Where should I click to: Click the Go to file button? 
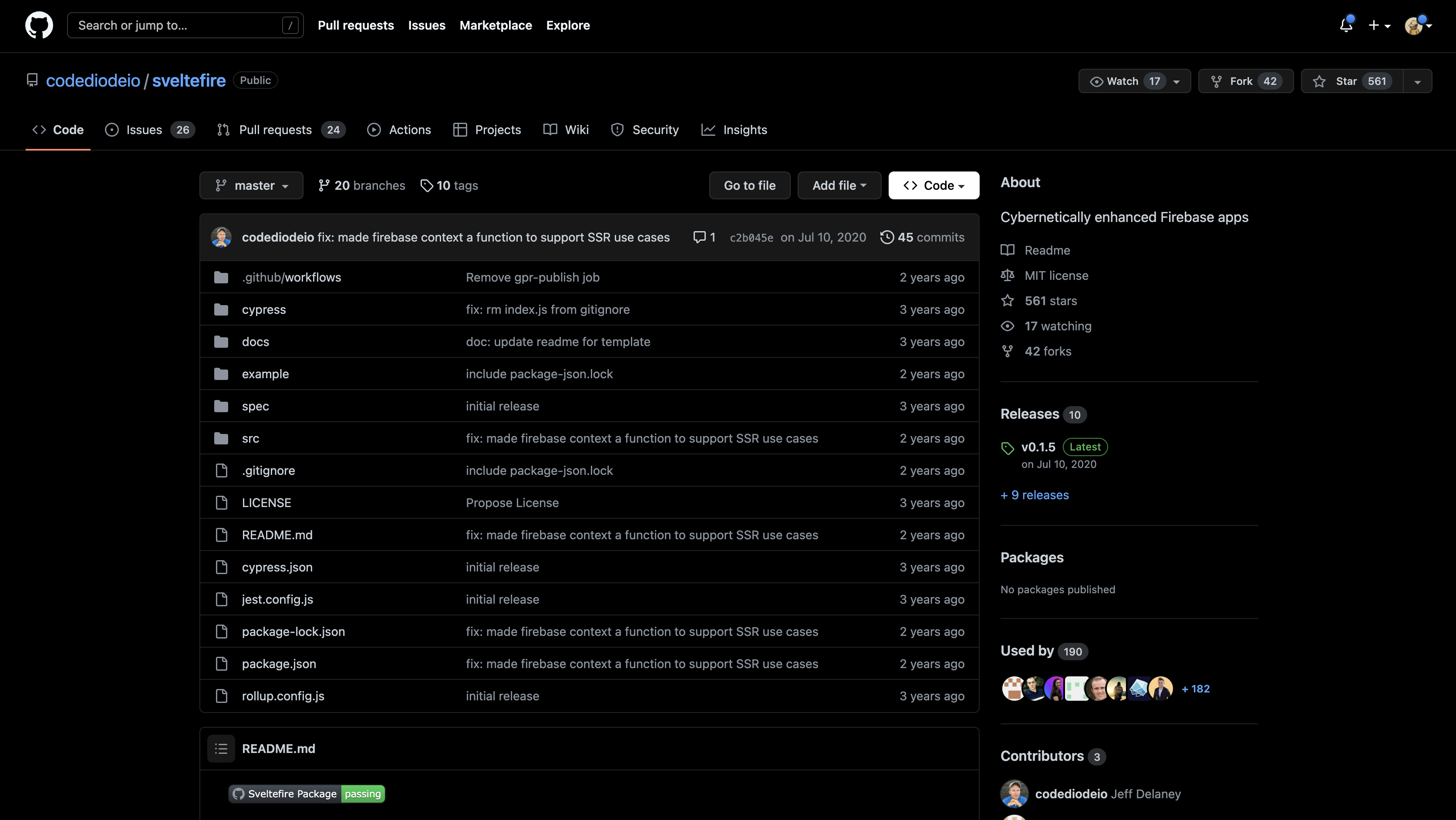[749, 185]
